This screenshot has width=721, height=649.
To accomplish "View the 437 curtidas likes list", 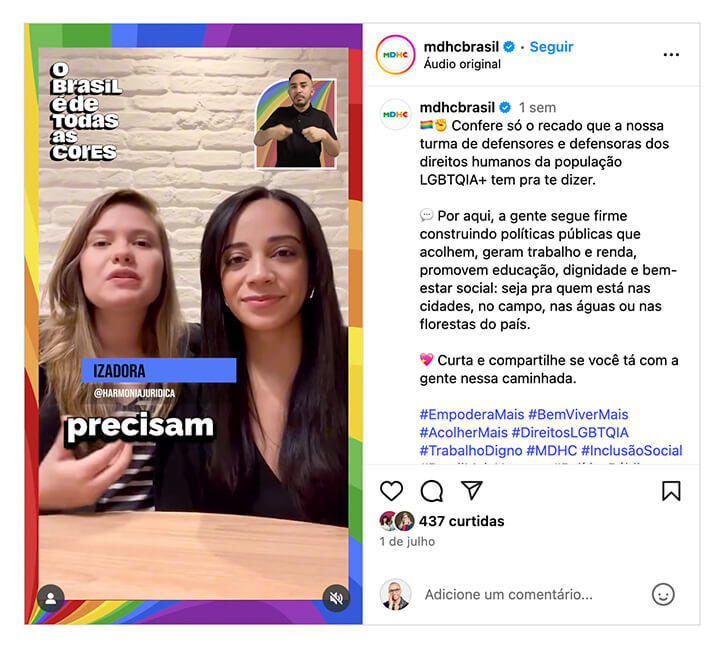I will 461,521.
